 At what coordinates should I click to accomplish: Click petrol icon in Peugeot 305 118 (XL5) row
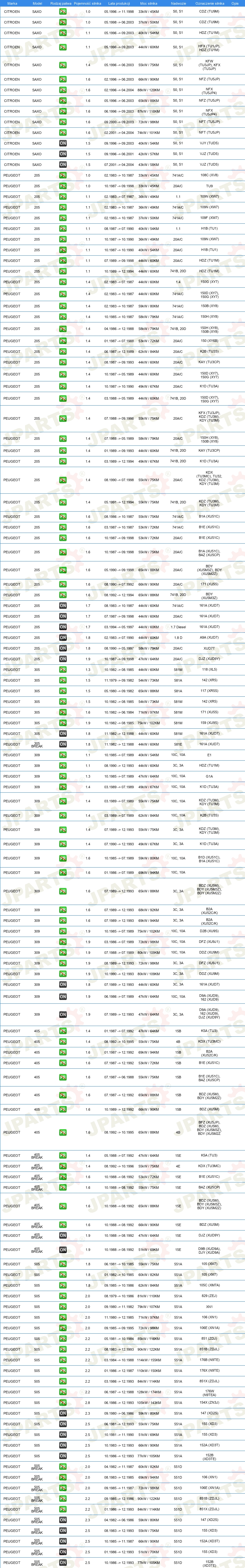pos(63,670)
